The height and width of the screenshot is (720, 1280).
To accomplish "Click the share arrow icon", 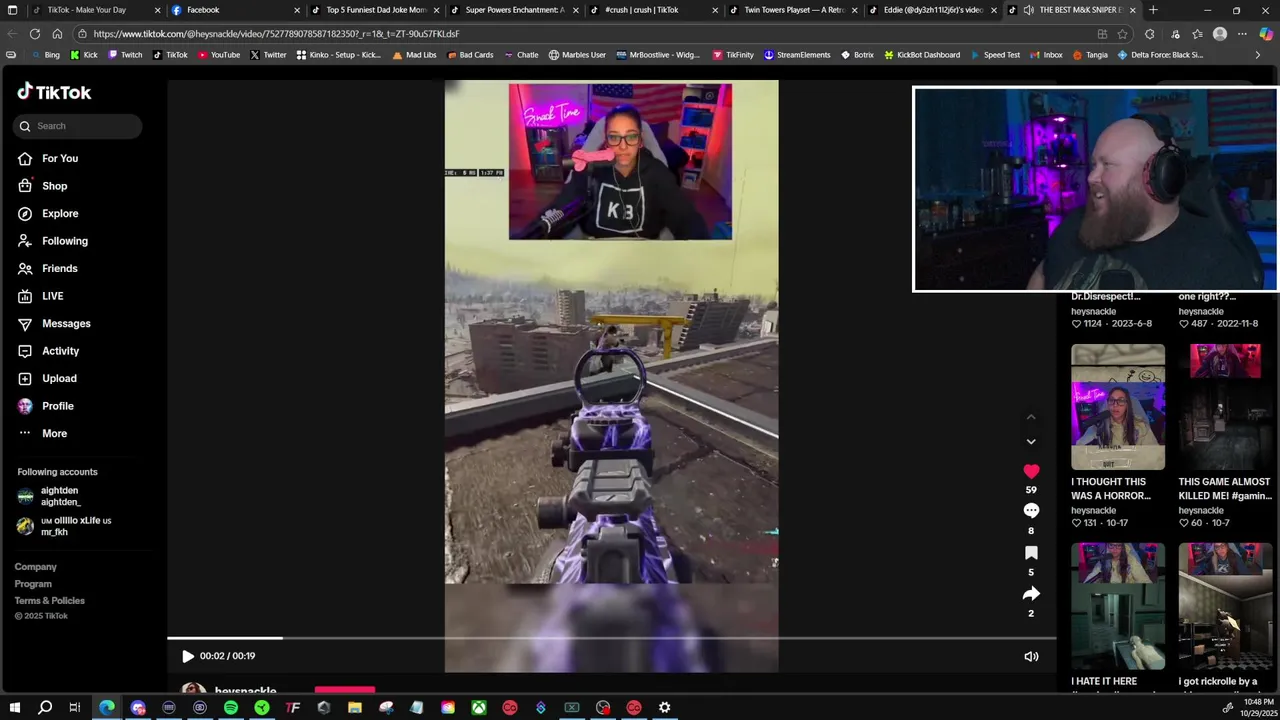I will pyautogui.click(x=1031, y=594).
